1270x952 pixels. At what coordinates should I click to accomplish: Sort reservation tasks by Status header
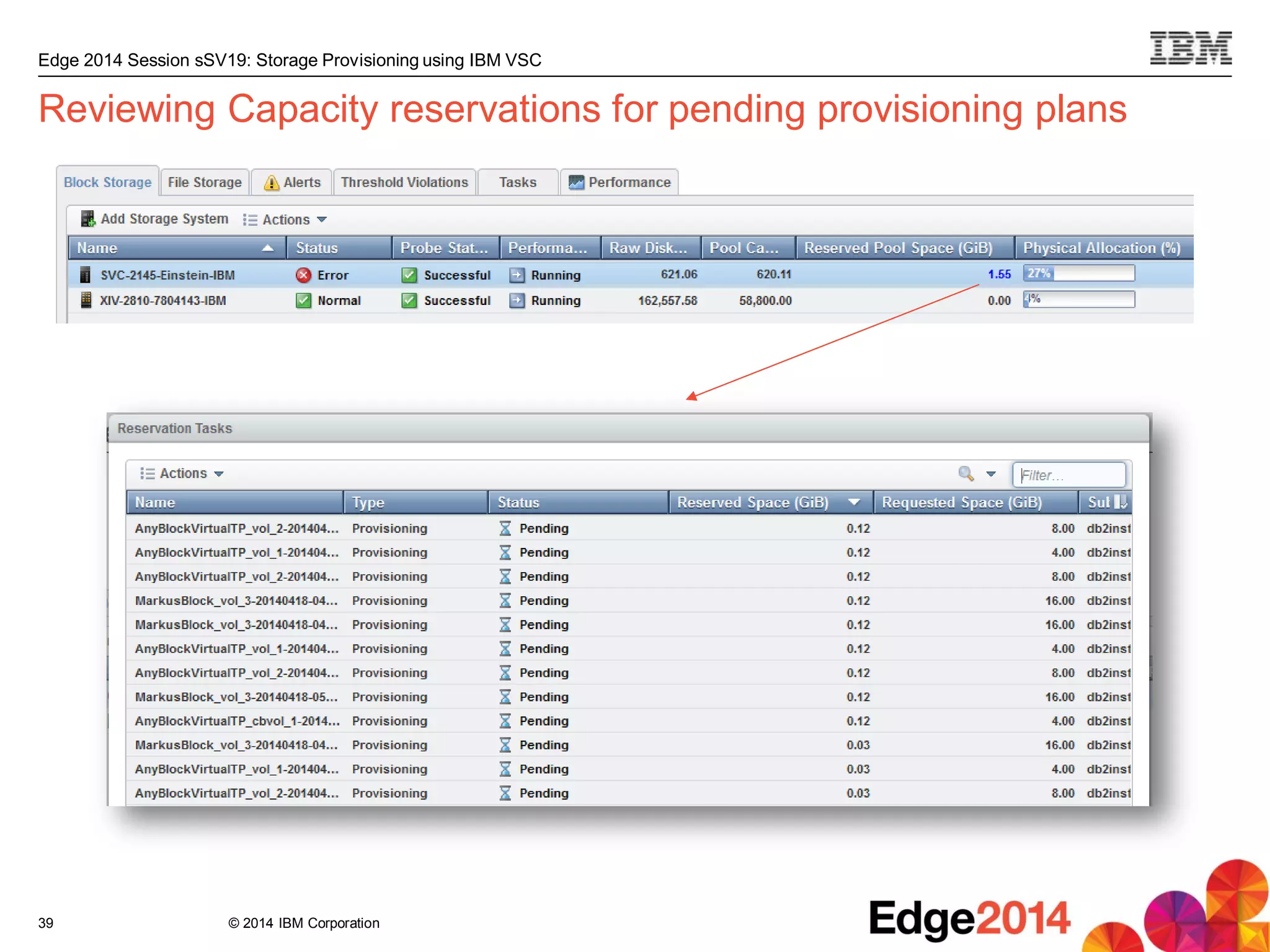point(579,502)
